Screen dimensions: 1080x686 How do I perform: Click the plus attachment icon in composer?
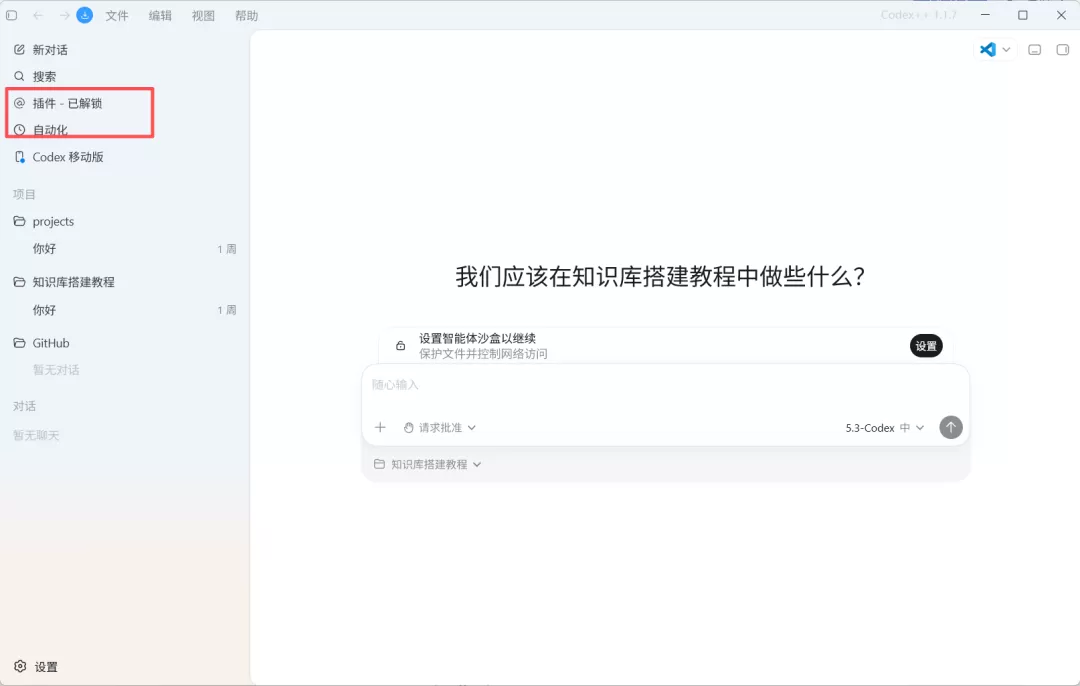click(380, 428)
